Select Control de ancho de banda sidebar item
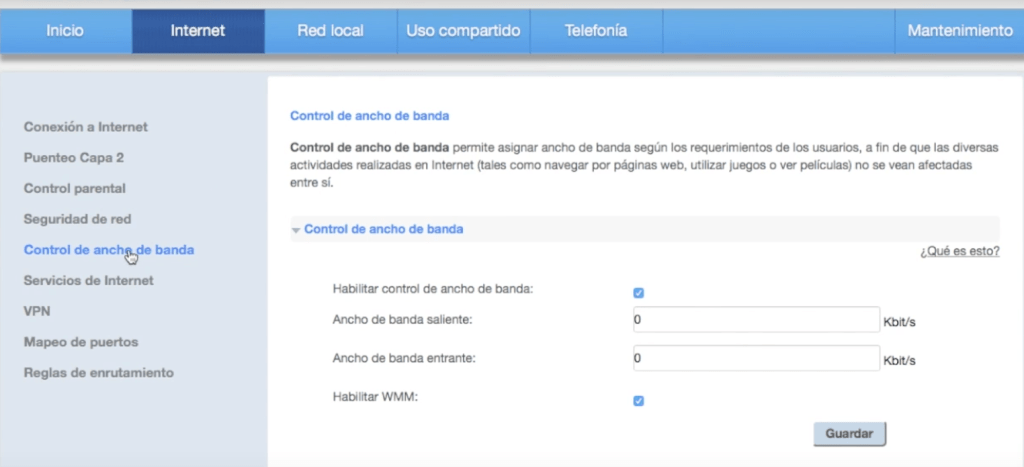This screenshot has height=467, width=1024. point(109,250)
